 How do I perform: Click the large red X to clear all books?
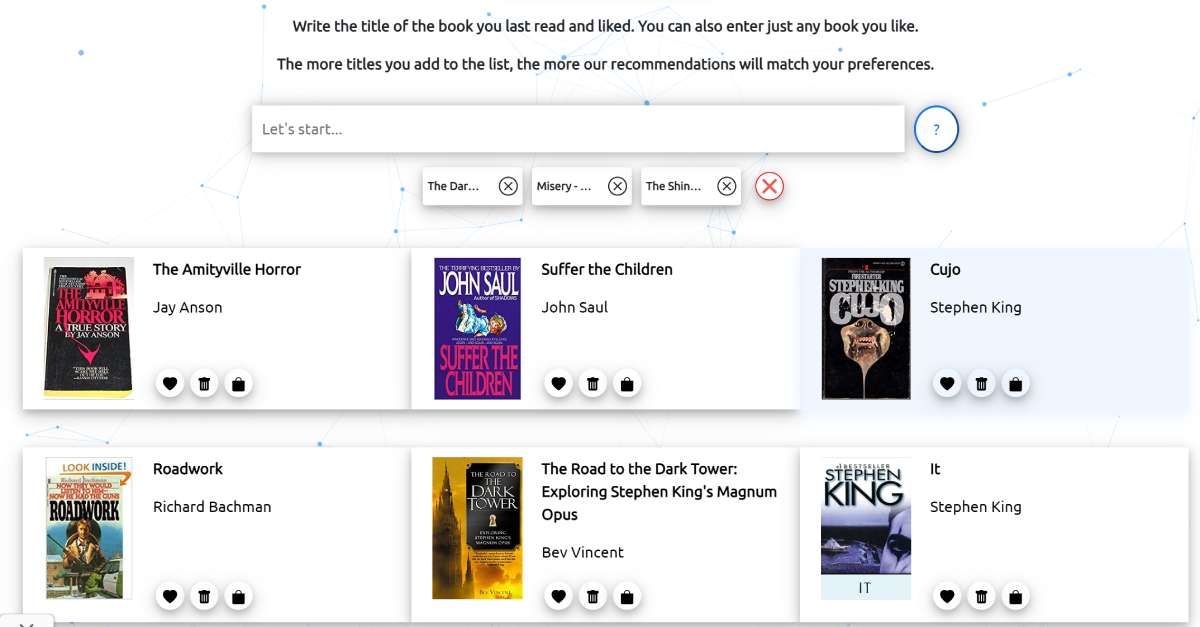click(x=768, y=186)
